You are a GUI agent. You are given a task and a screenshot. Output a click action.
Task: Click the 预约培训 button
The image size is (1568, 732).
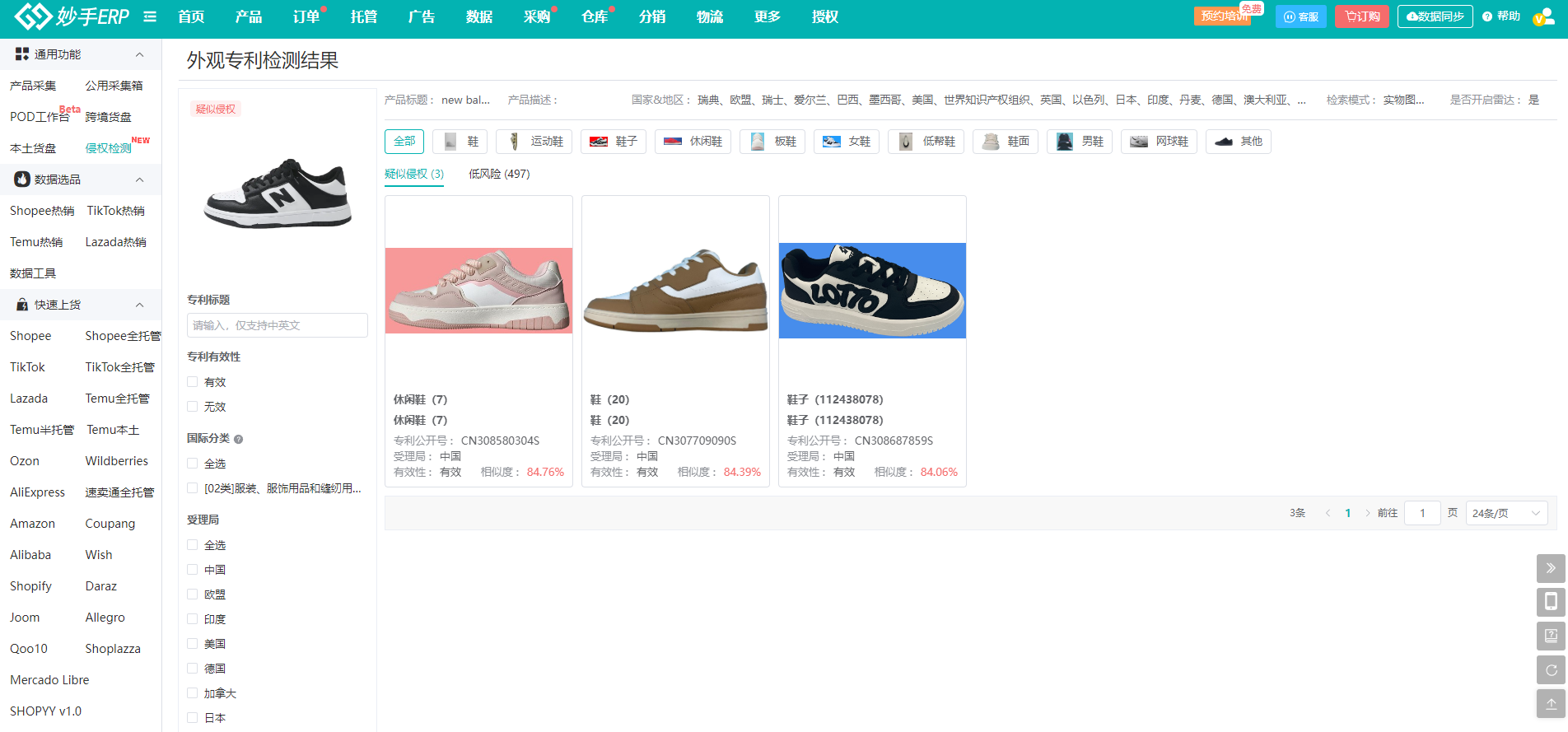(1223, 16)
